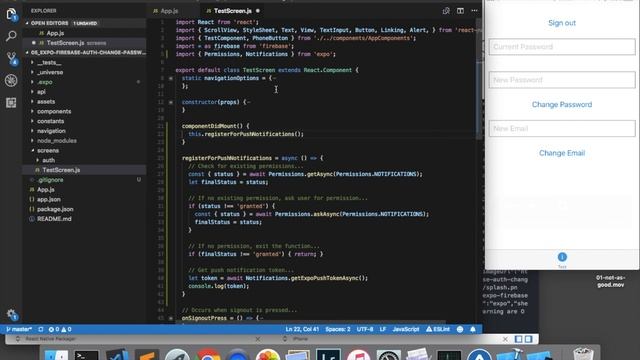640x360 pixels.
Task: Open README.md in the explorer
Action: coord(54,219)
